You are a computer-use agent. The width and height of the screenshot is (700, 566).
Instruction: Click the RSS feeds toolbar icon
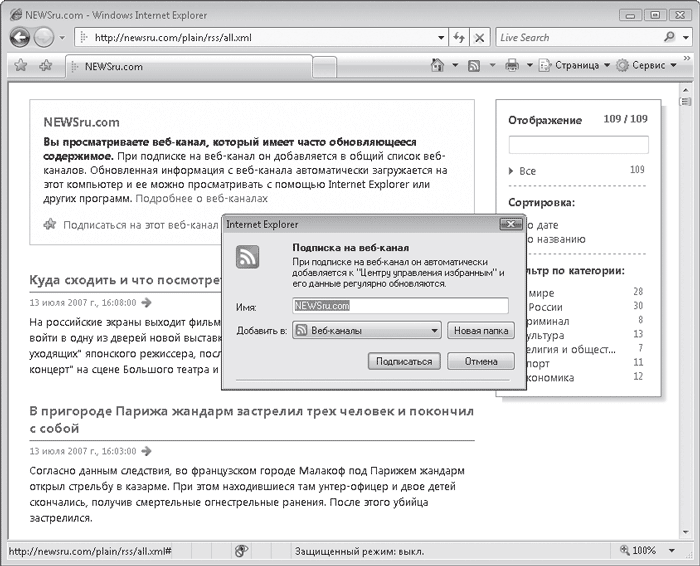(x=474, y=66)
